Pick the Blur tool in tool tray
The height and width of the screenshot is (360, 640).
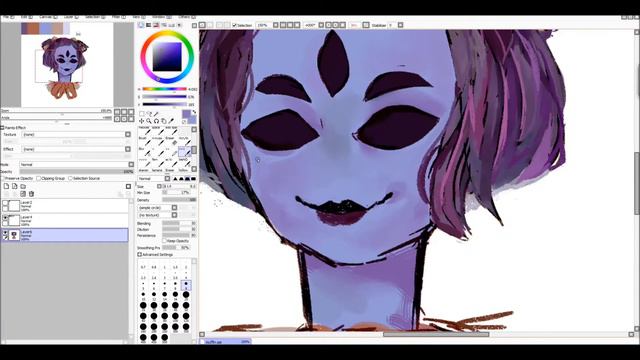coord(144,151)
